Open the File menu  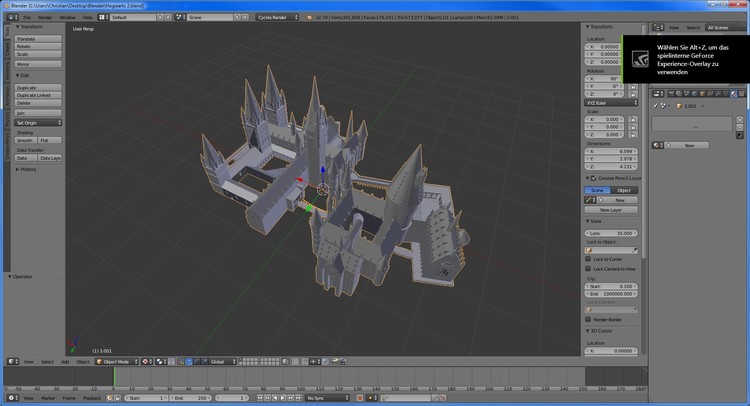point(27,17)
